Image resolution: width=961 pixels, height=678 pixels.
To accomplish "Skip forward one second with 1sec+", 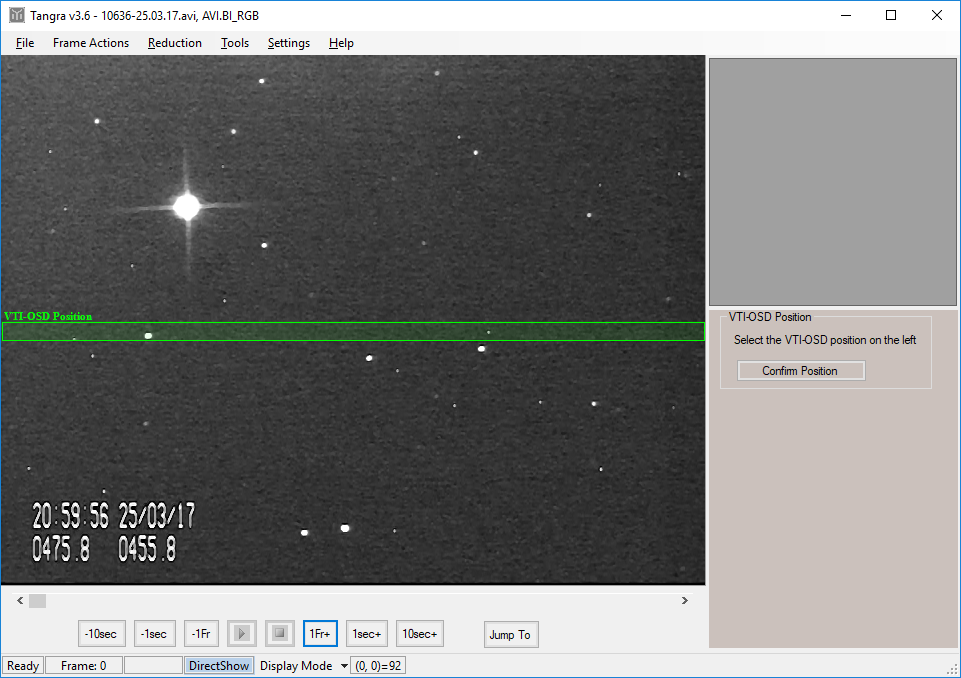I will [x=367, y=634].
